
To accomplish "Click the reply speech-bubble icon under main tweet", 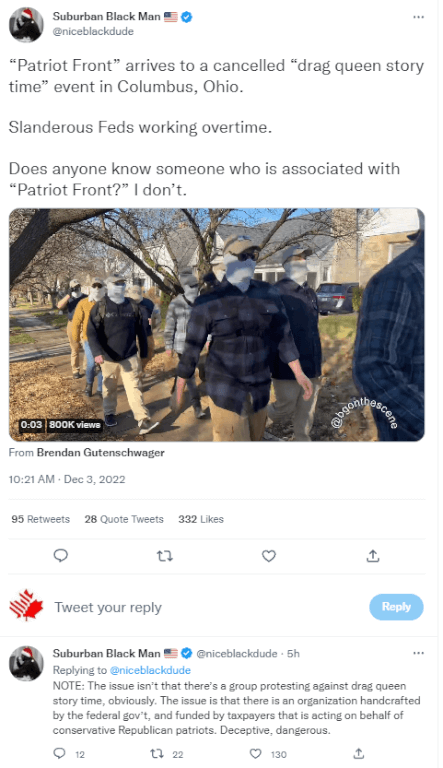I will coord(60,555).
